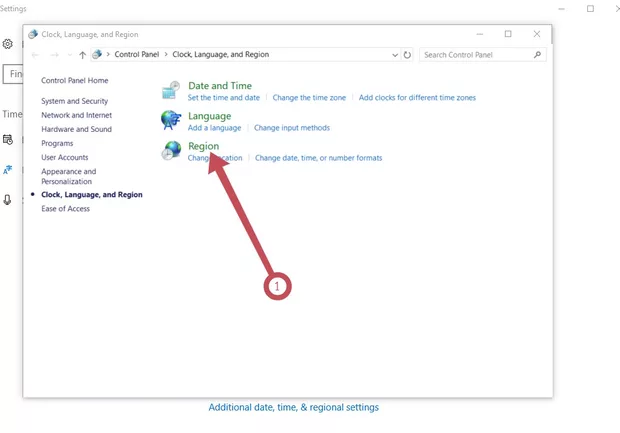Click Change the time zone
The image size is (620, 433).
click(x=309, y=98)
